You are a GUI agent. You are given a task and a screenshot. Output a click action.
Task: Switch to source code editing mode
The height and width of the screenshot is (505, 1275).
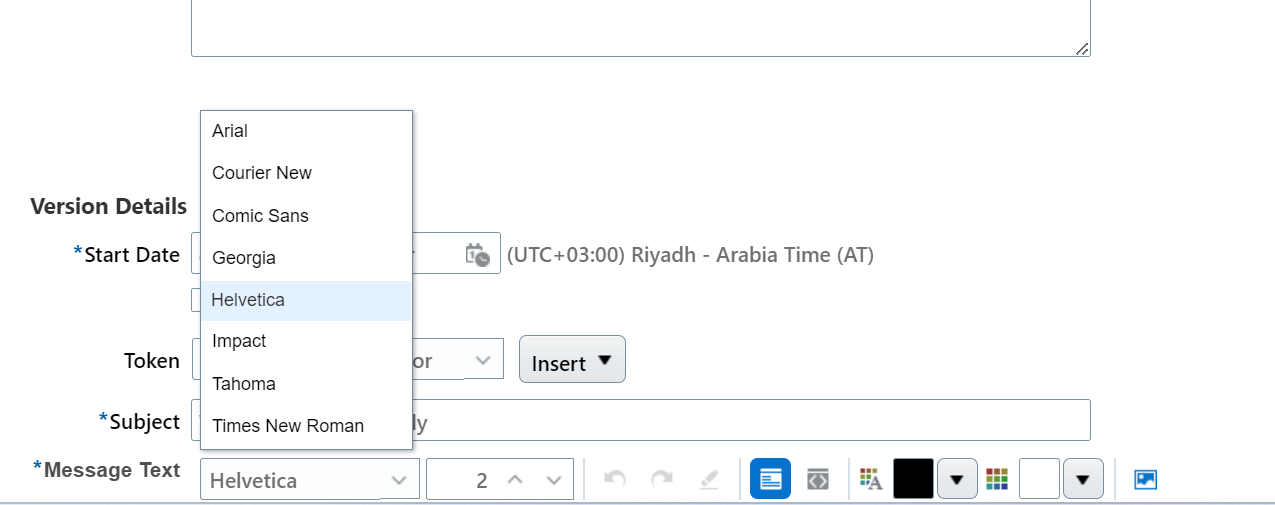[x=818, y=479]
